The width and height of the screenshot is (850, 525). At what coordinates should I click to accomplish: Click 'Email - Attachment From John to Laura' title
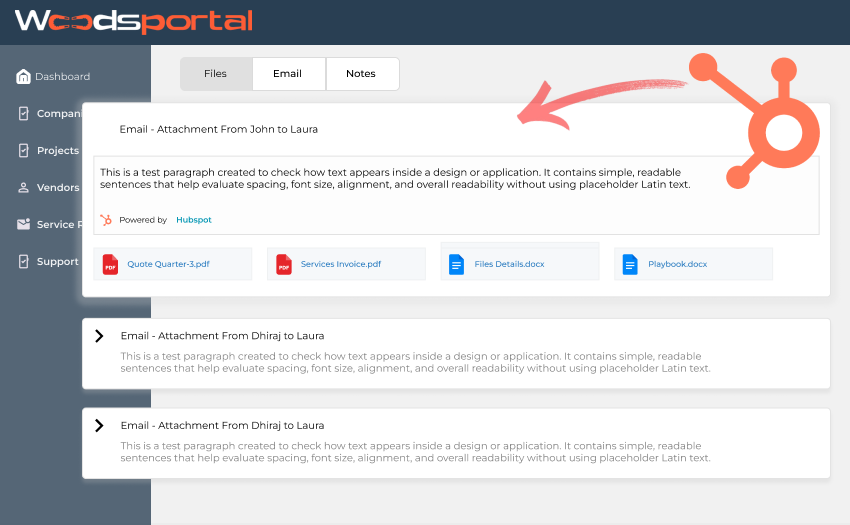click(x=218, y=129)
